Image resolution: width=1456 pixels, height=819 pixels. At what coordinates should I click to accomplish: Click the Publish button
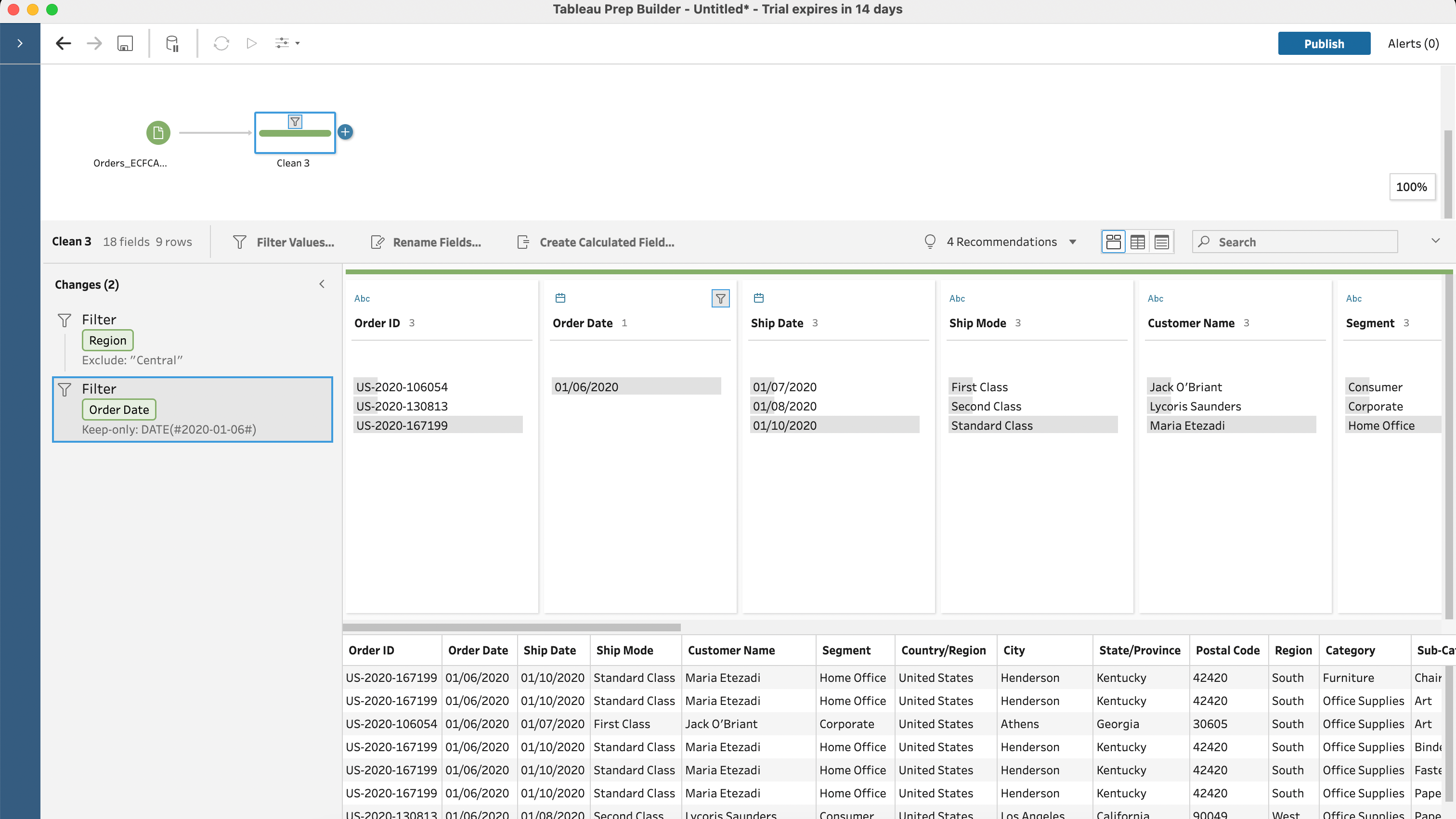[1323, 43]
